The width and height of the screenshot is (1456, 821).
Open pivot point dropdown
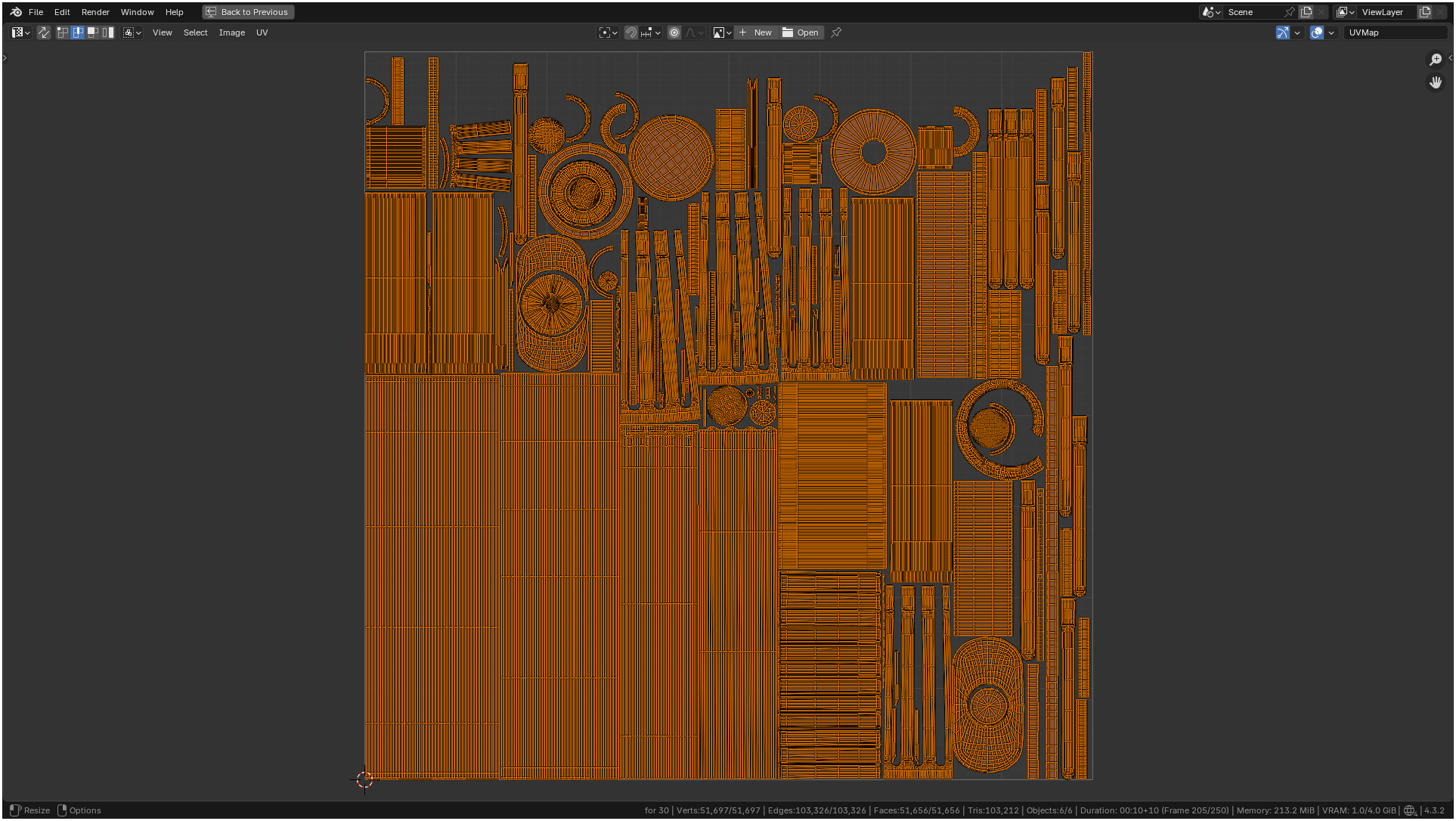pos(608,33)
